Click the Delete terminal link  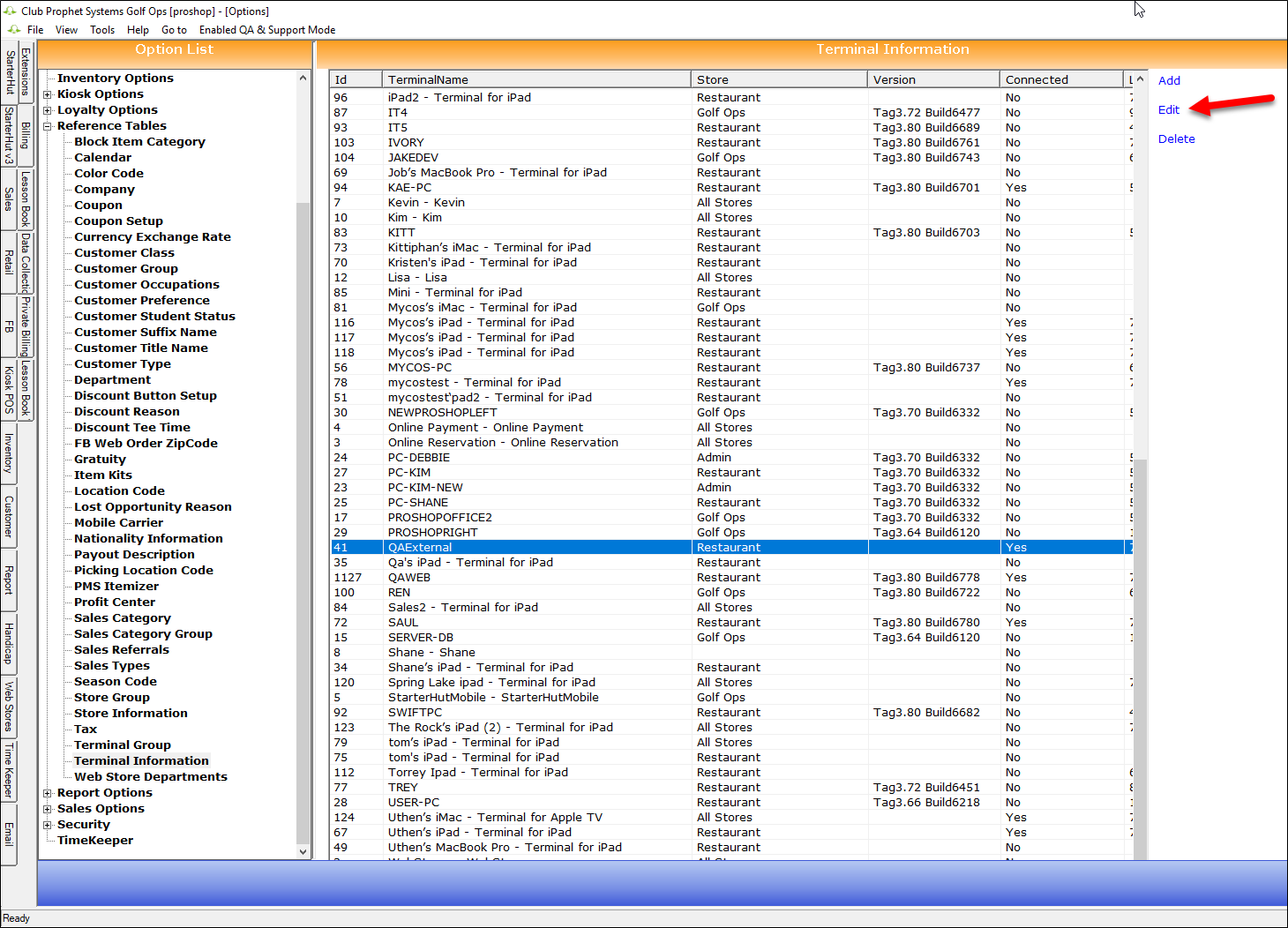[1176, 139]
